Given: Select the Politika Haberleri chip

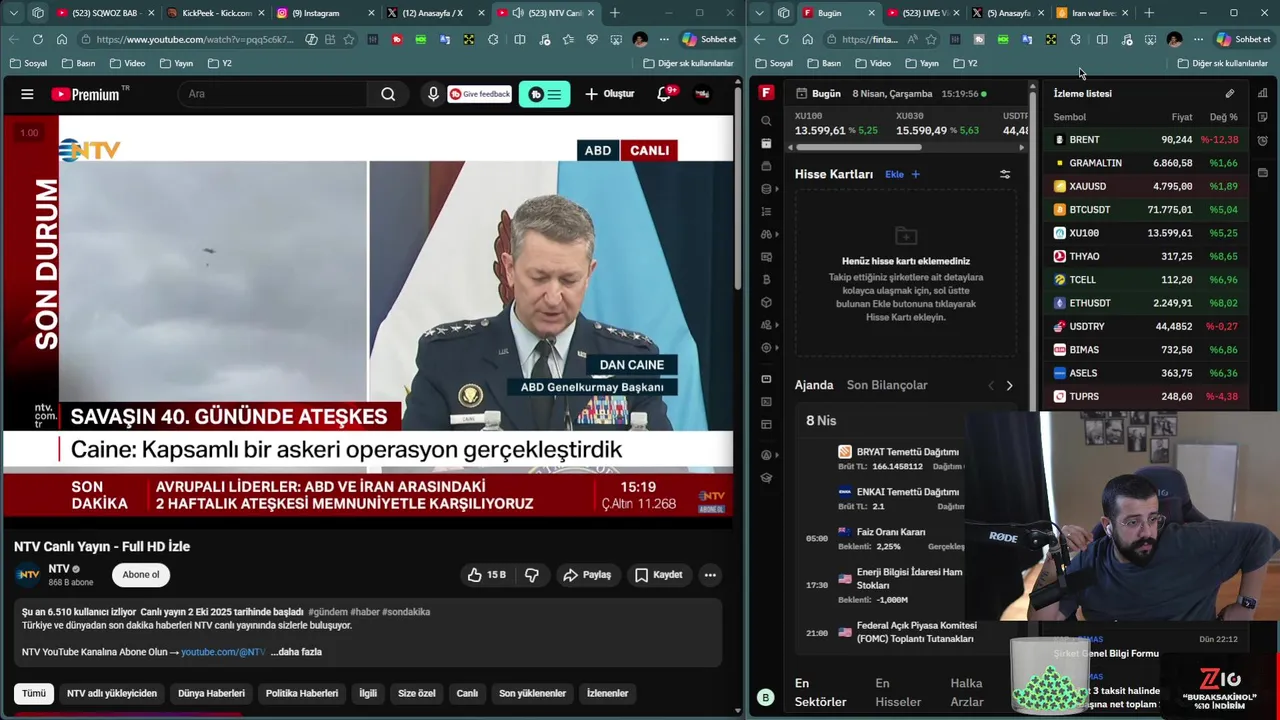Looking at the screenshot, I should (x=301, y=693).
